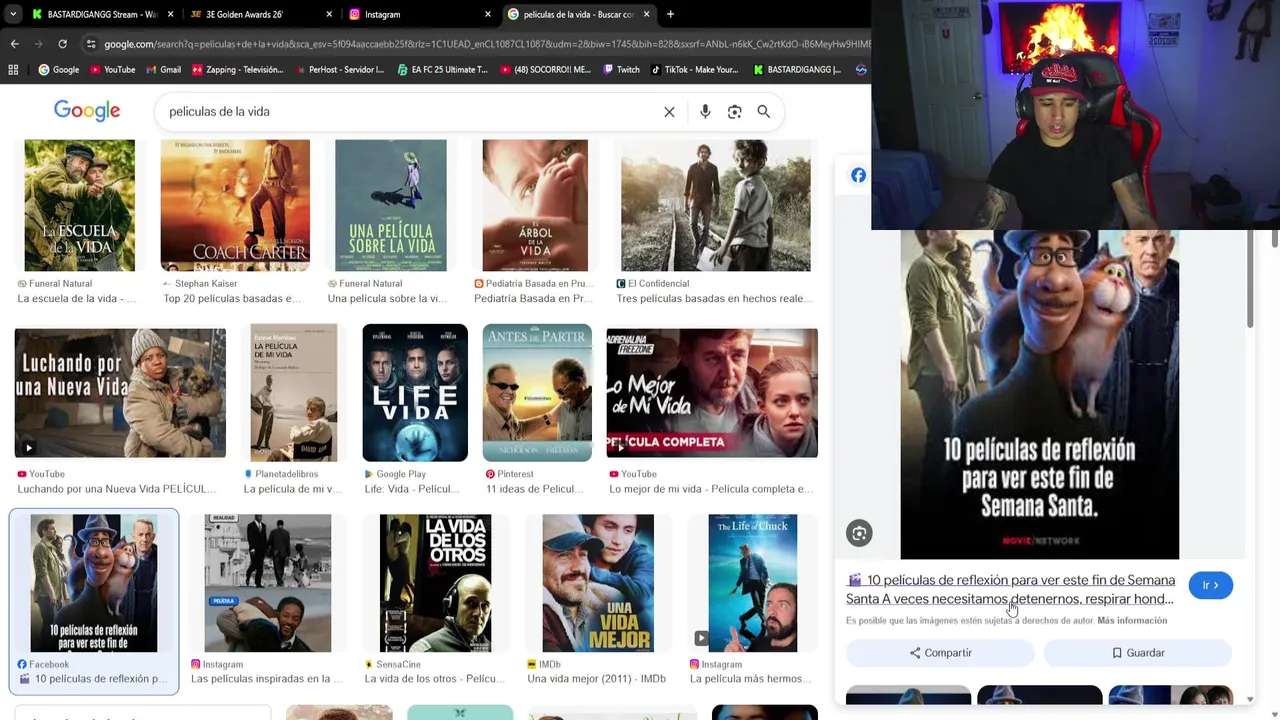Open 10 películas de reflexión title link

[x=1010, y=589]
